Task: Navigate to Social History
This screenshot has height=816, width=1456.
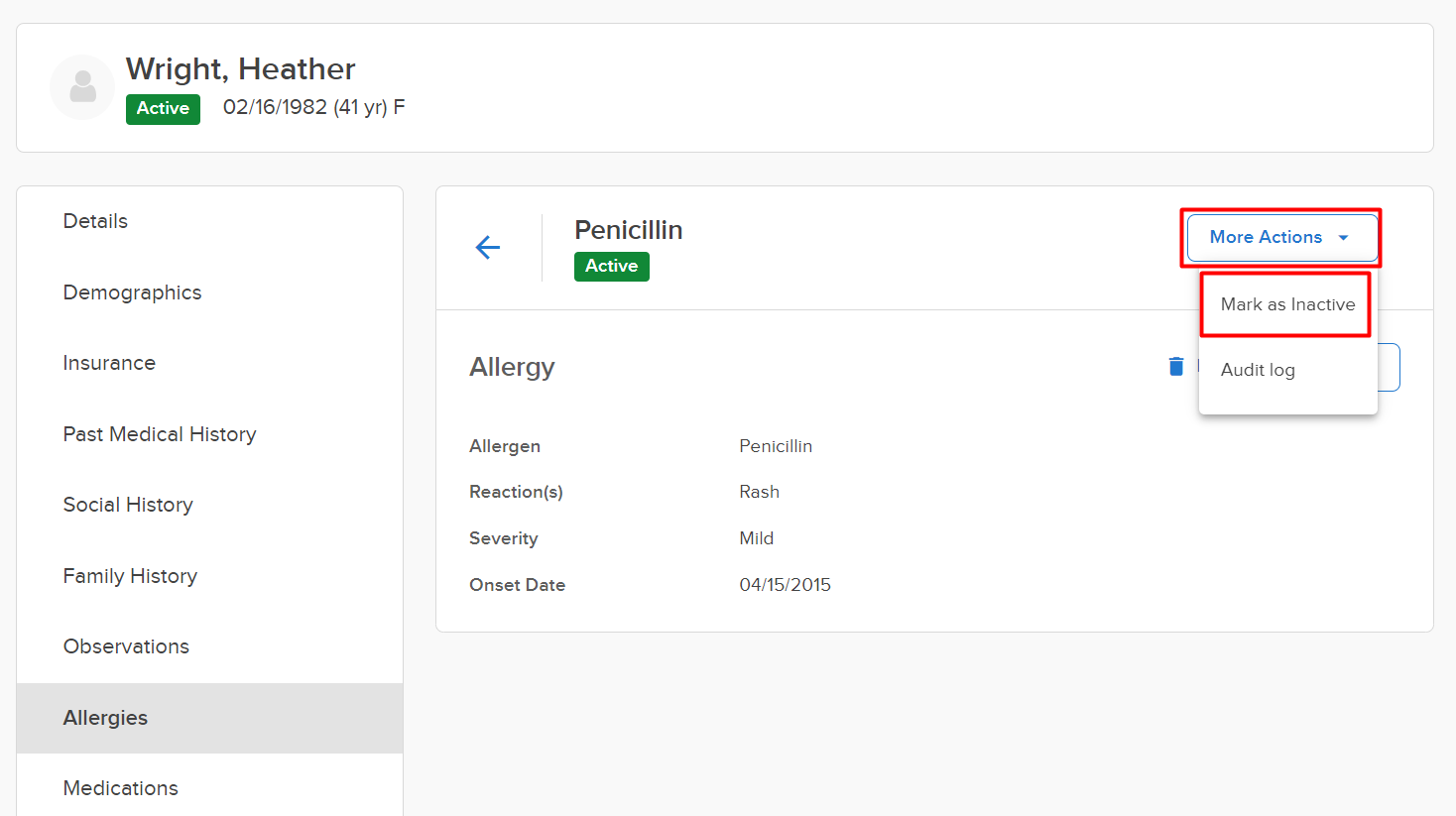Action: click(128, 505)
